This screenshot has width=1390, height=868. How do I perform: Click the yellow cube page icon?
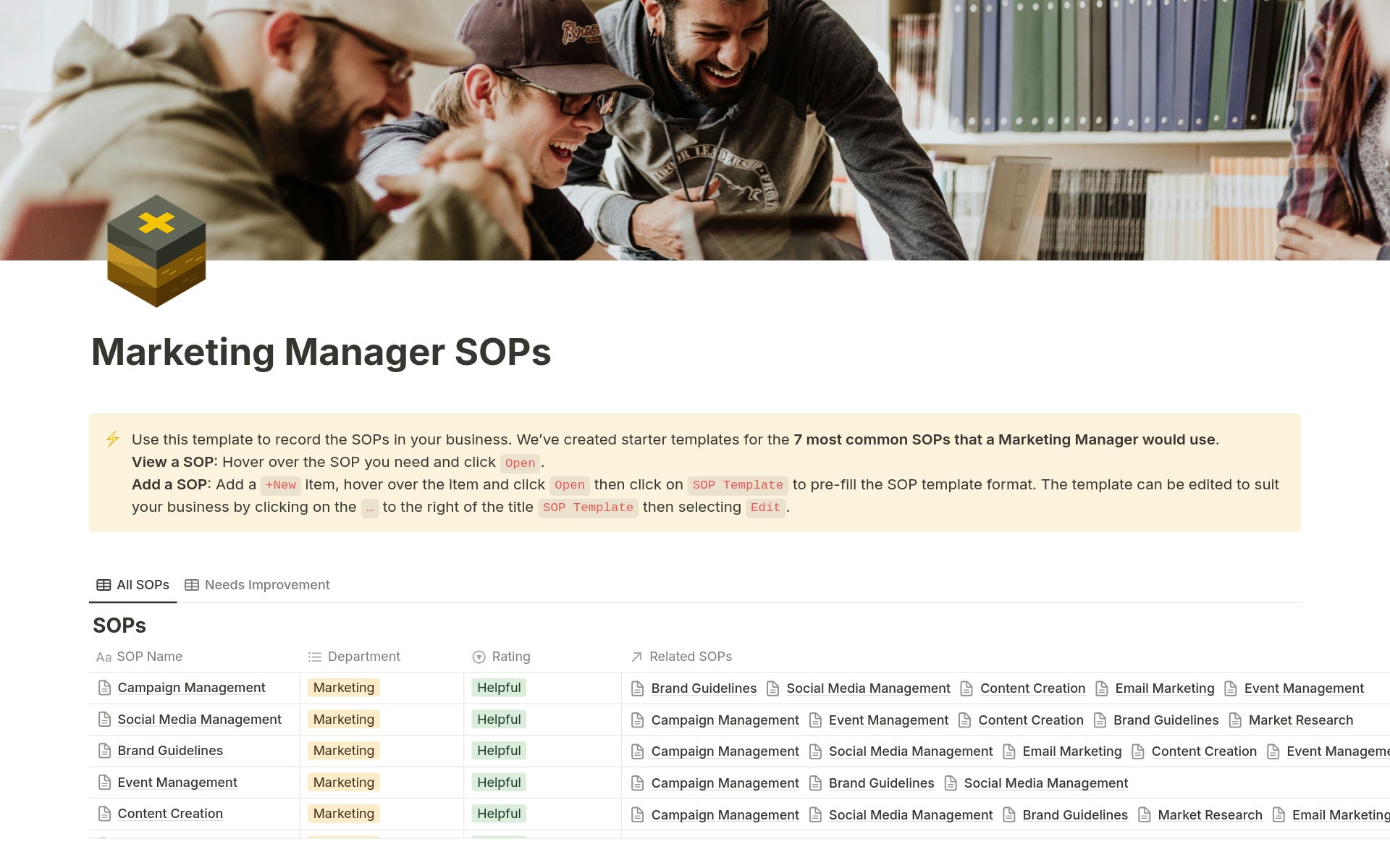coord(156,251)
